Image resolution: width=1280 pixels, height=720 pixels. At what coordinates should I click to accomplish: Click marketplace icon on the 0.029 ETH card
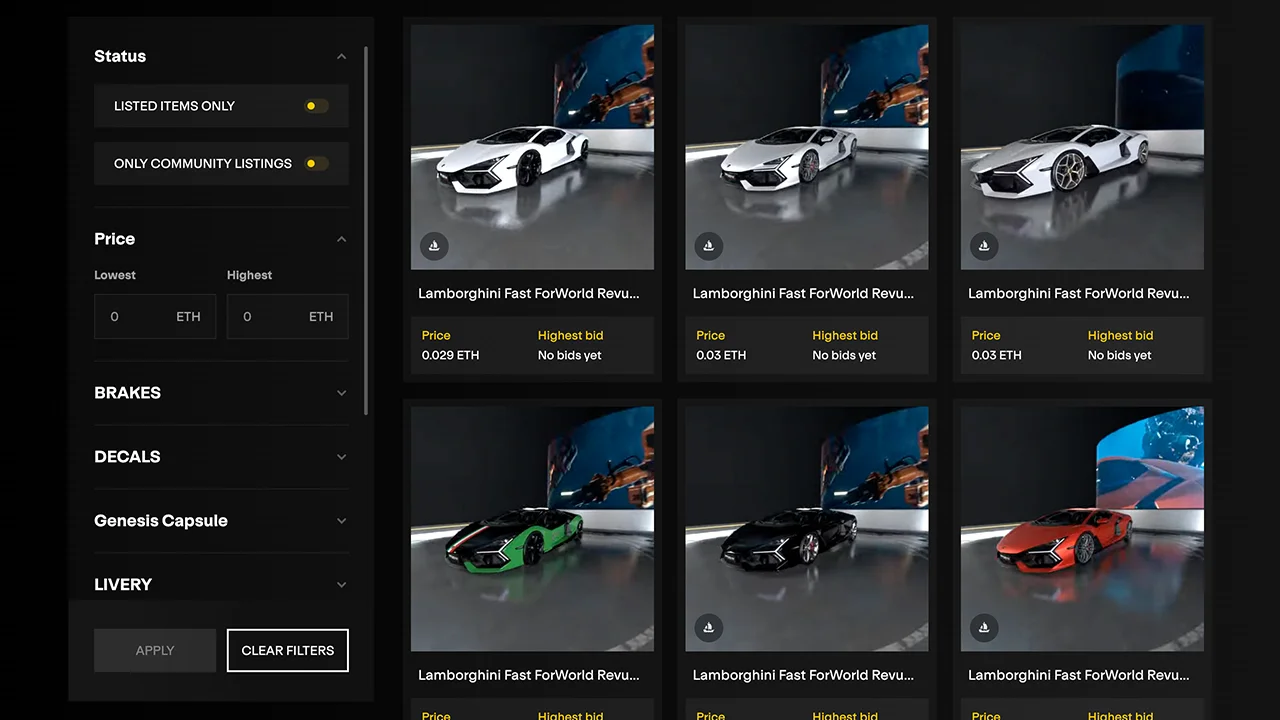(x=434, y=245)
